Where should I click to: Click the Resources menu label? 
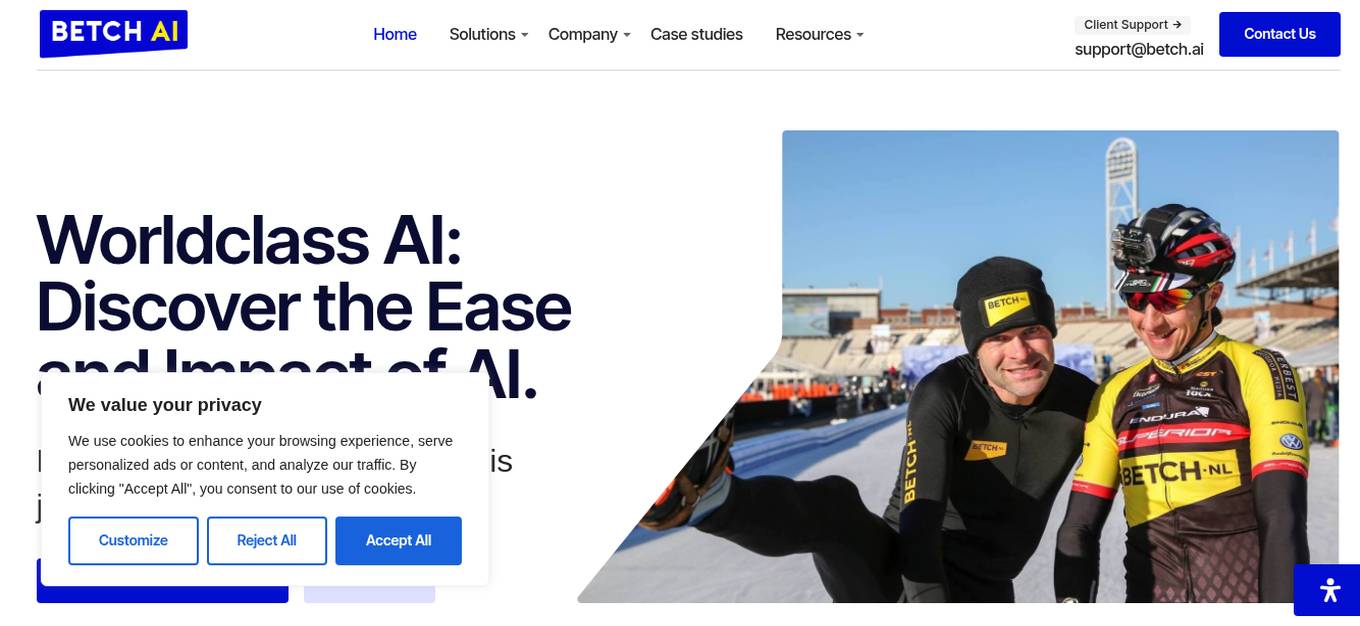[x=813, y=34]
